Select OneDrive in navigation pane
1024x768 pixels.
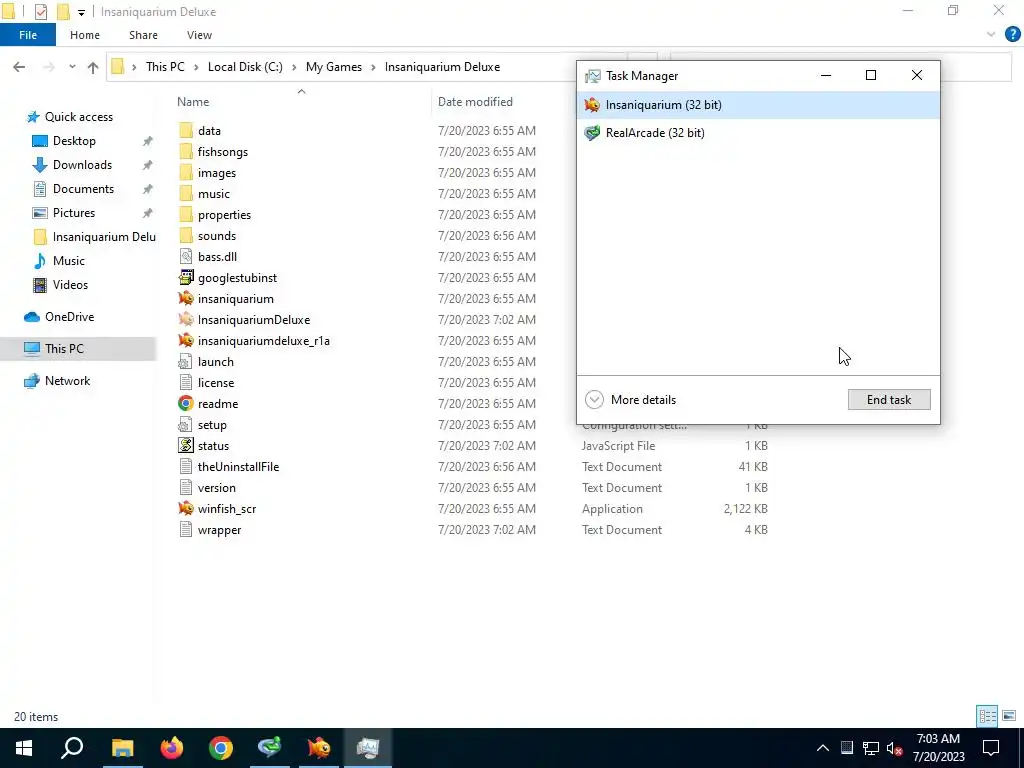point(69,317)
